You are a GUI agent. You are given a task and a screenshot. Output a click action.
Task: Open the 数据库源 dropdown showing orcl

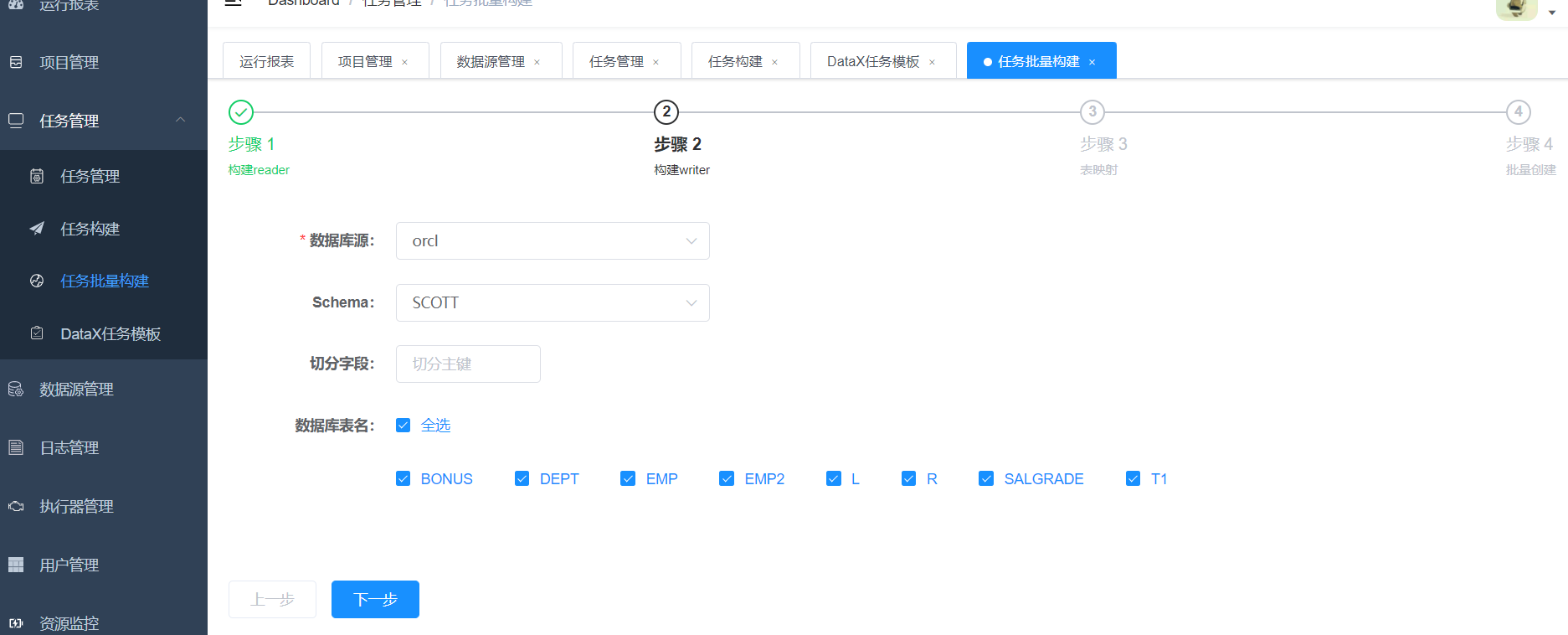553,241
